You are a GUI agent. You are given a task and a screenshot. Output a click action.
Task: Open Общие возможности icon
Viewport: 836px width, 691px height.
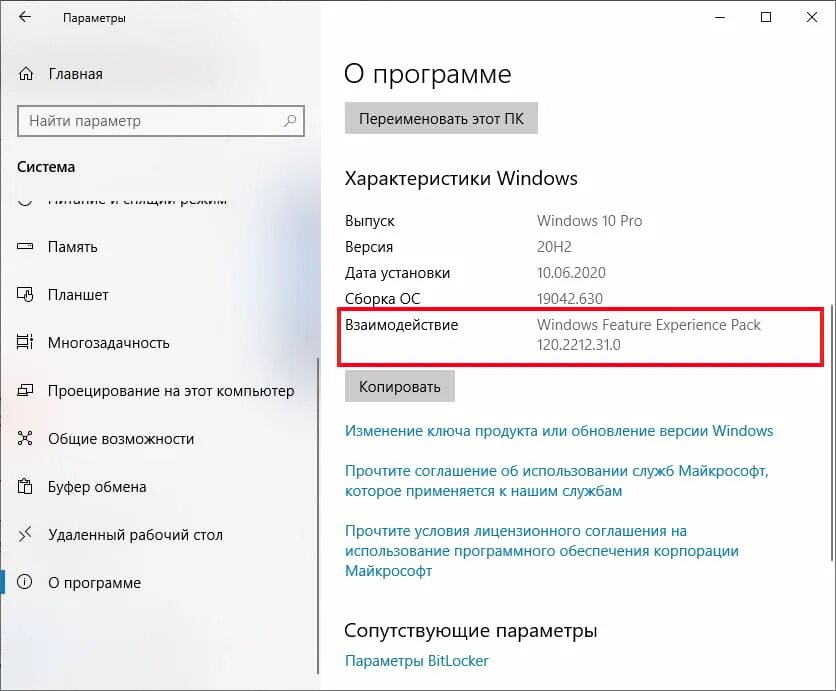click(25, 438)
